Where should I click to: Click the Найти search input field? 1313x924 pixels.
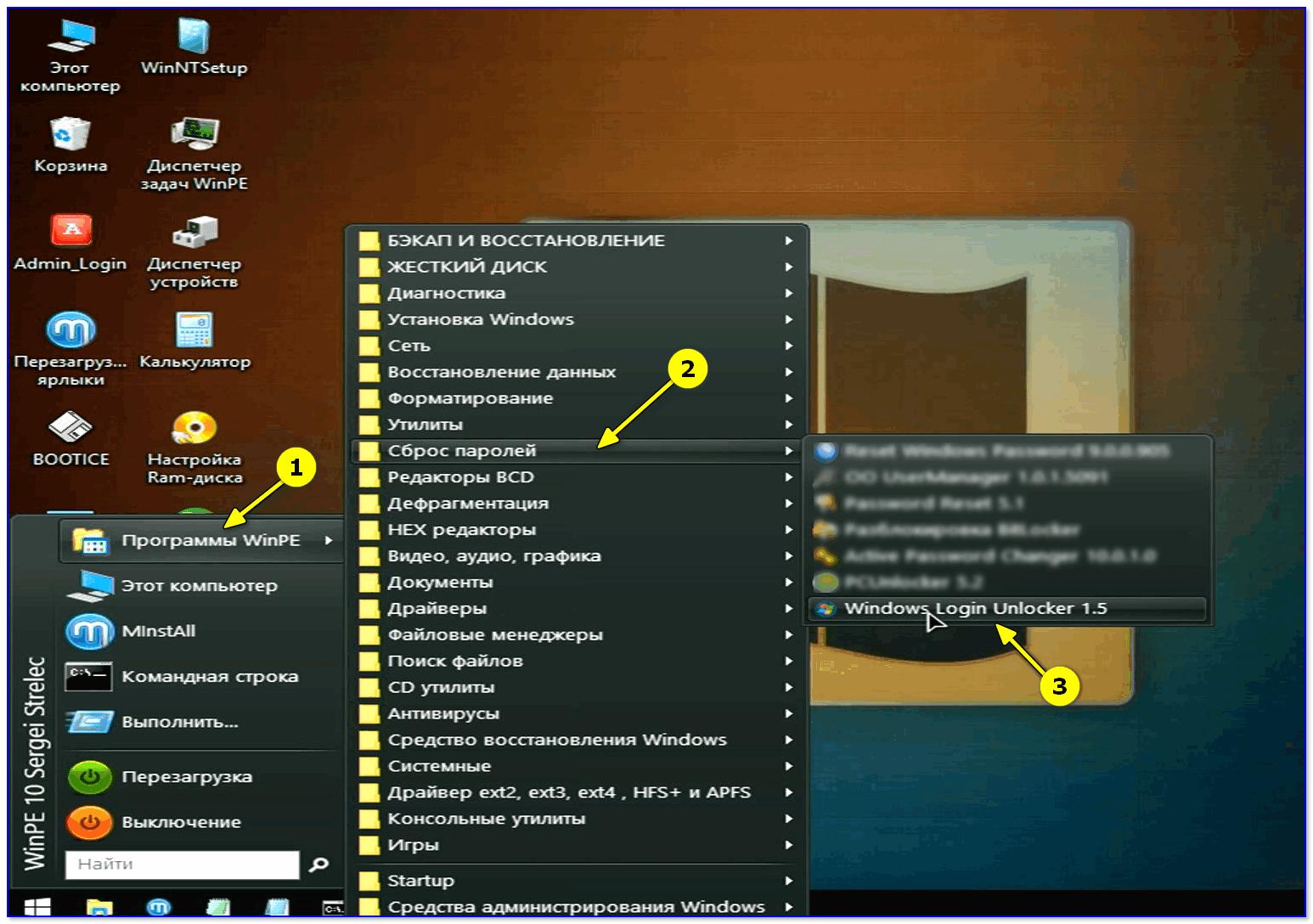tap(182, 865)
